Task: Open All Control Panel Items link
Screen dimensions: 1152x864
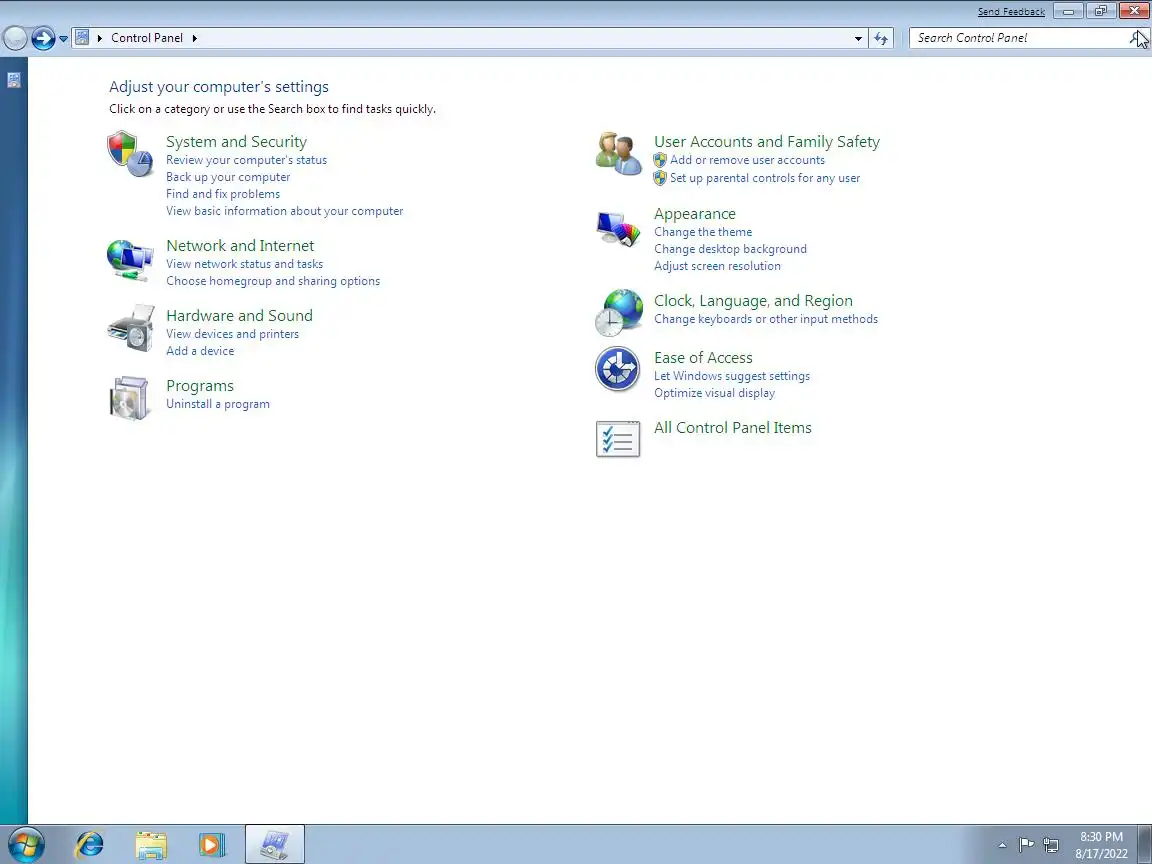Action: tap(733, 428)
